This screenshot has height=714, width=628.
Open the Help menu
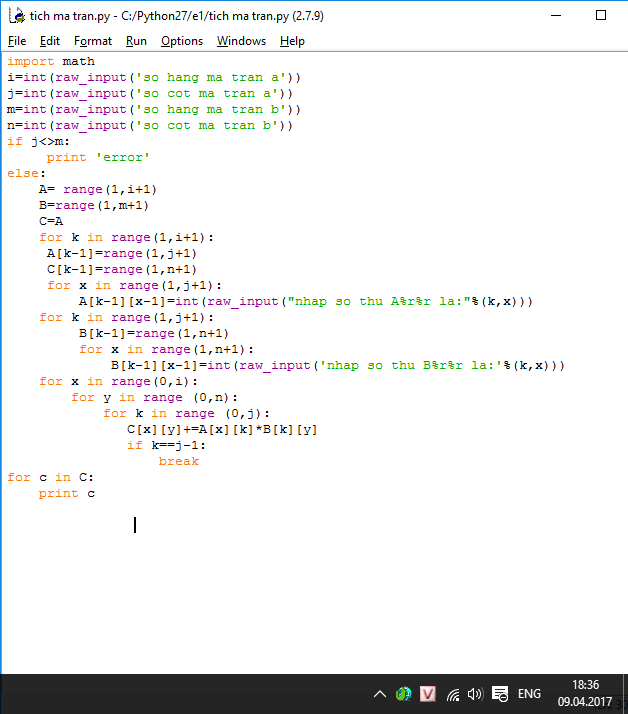click(292, 41)
